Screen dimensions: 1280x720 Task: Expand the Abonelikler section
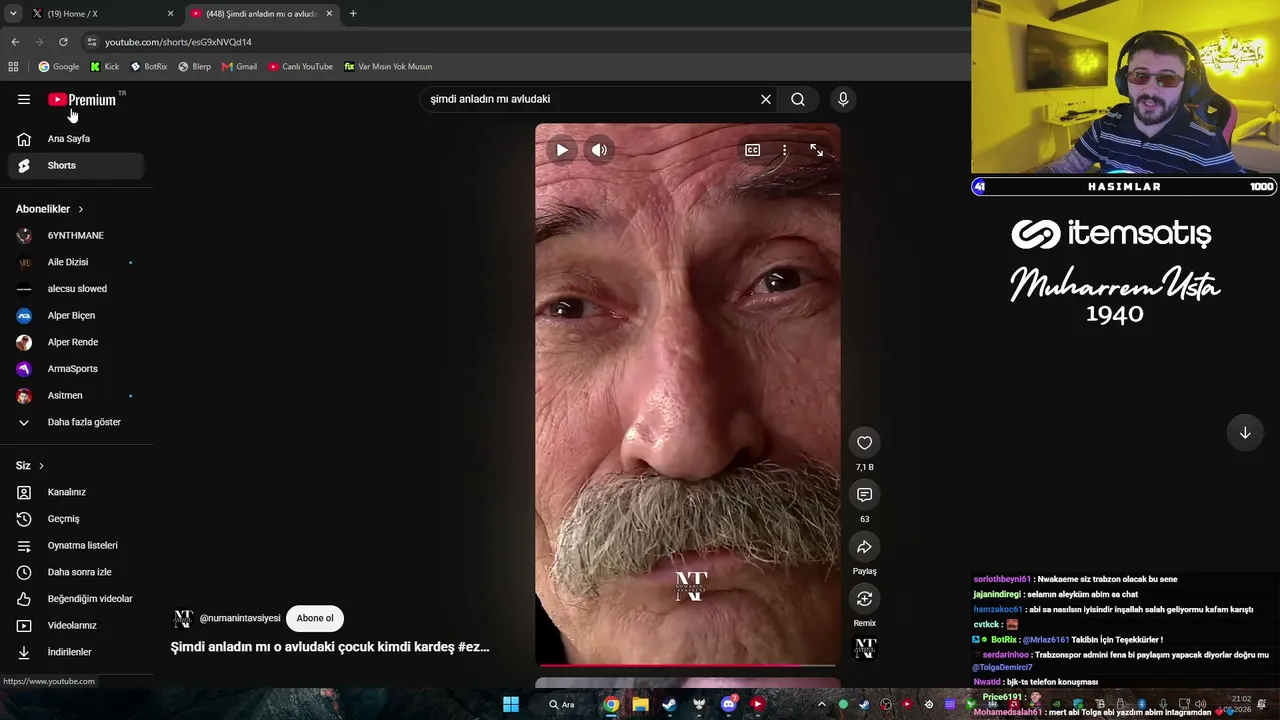[50, 209]
